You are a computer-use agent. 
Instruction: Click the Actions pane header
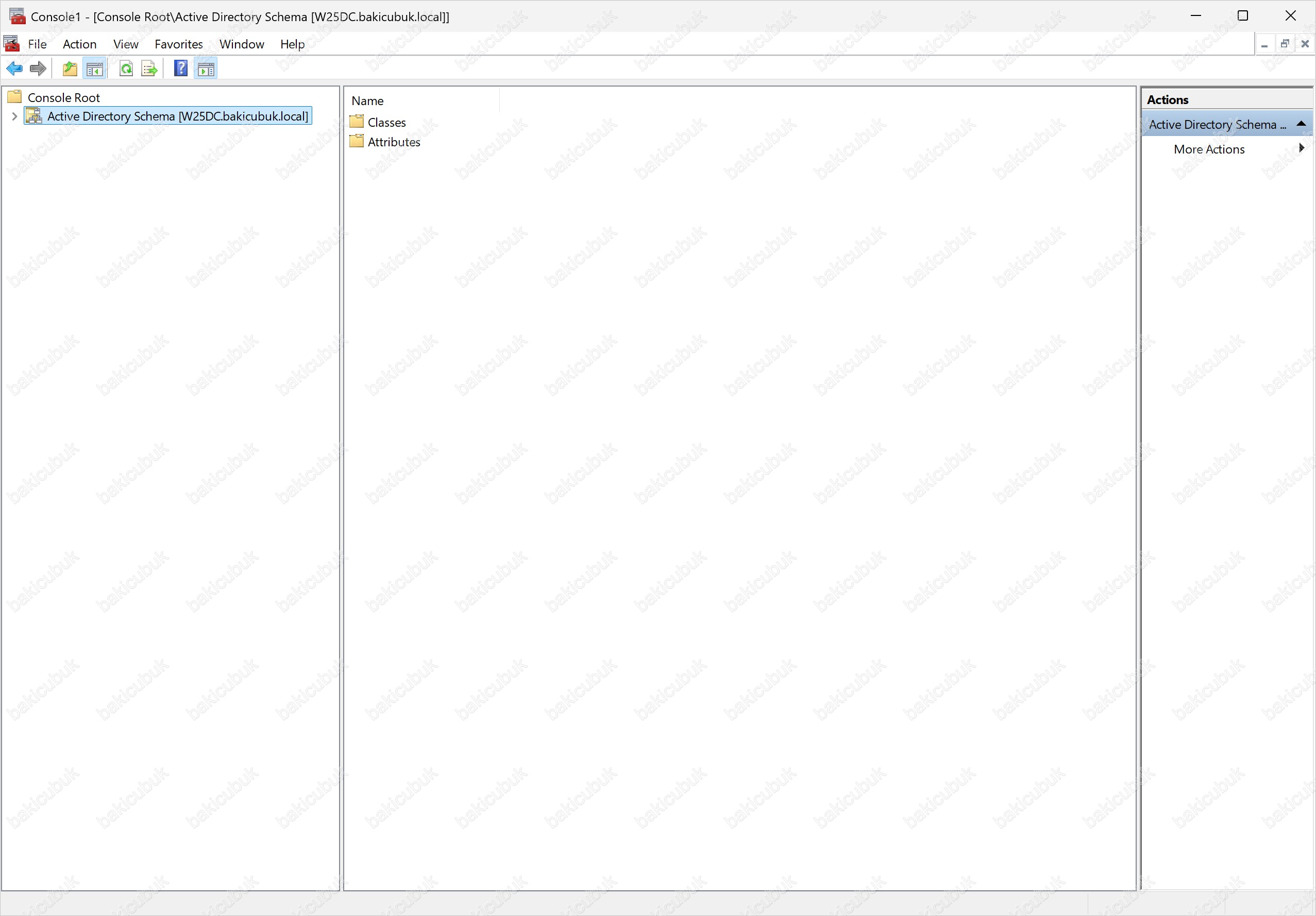1227,100
